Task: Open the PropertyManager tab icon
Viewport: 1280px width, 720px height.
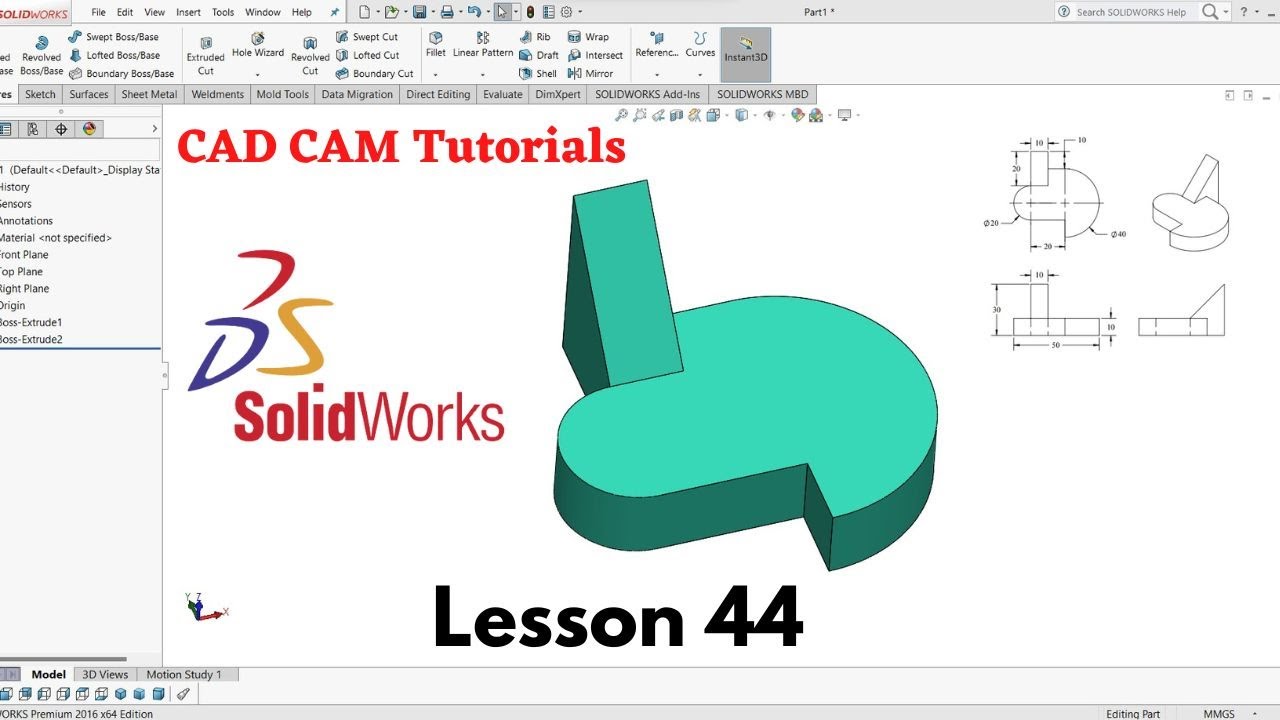Action: [x=6, y=129]
